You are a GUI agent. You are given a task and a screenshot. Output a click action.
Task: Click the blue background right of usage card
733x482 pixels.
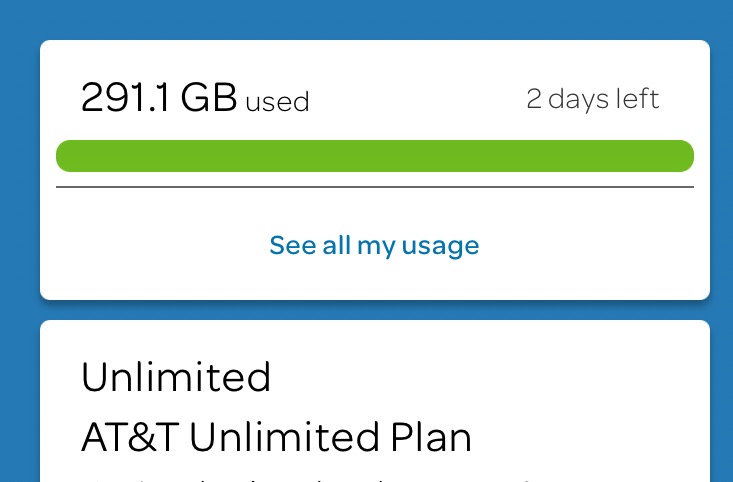point(721,170)
